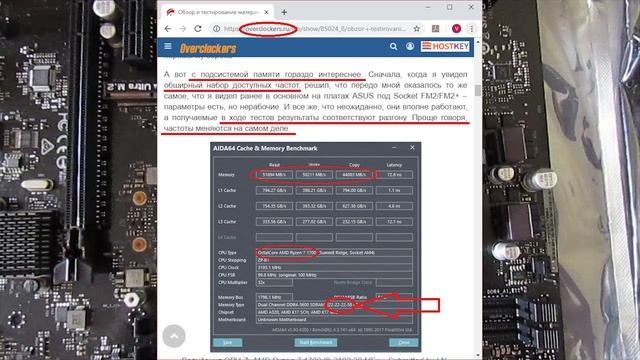Image resolution: width=640 pixels, height=360 pixels.
Task: Close the Chrome window
Action: coord(471,7)
